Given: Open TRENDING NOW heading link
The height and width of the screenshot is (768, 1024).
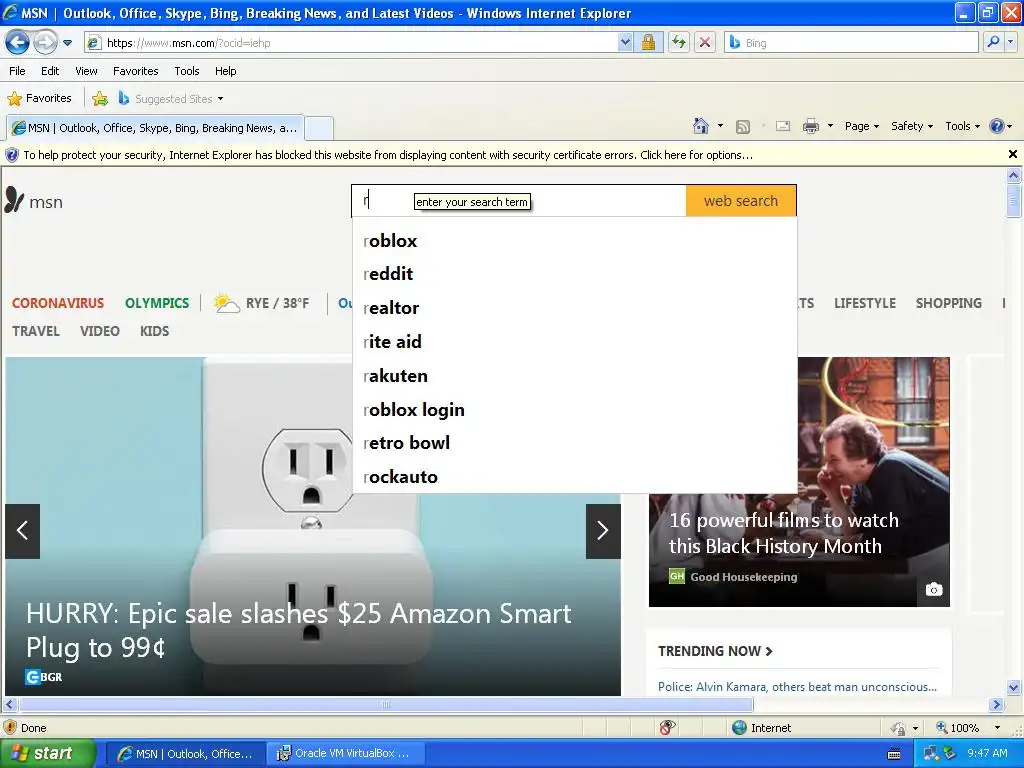Looking at the screenshot, I should [714, 651].
